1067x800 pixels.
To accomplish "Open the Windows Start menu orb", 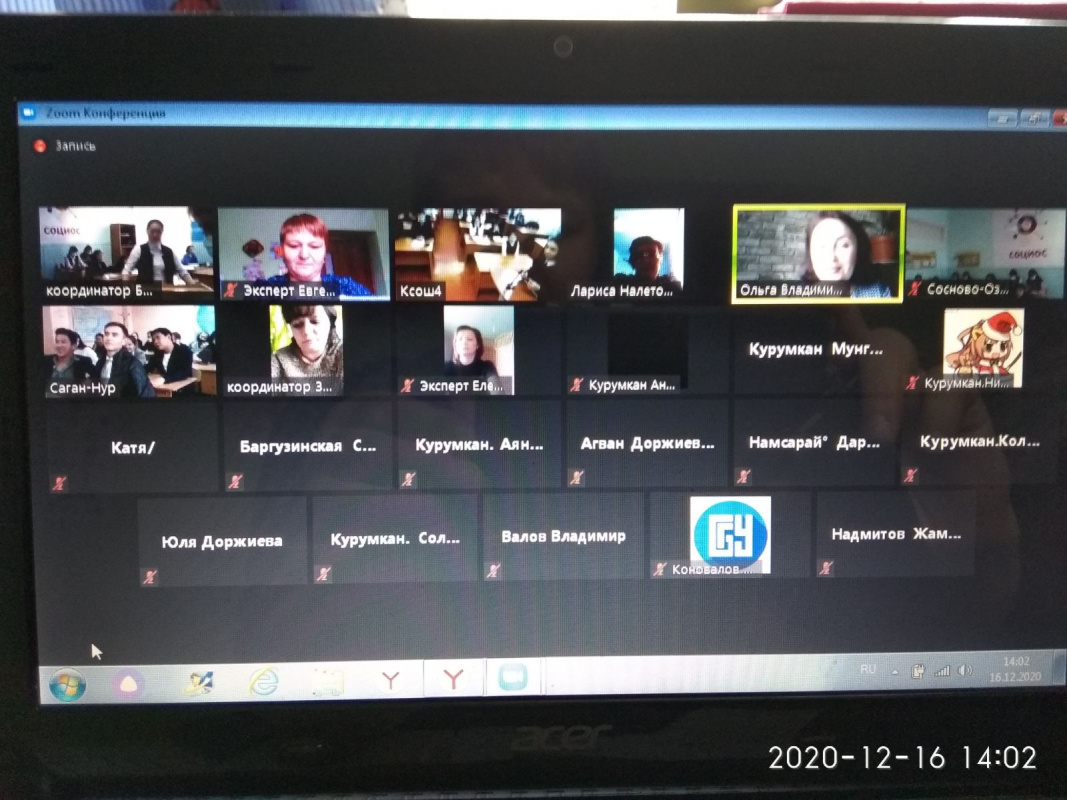I will [67, 684].
